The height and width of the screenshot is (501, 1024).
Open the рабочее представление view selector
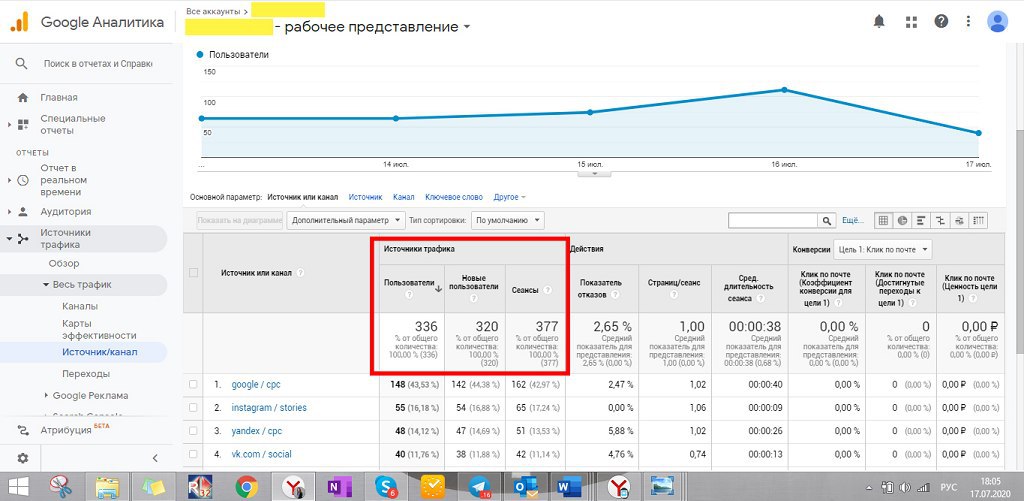(377, 27)
